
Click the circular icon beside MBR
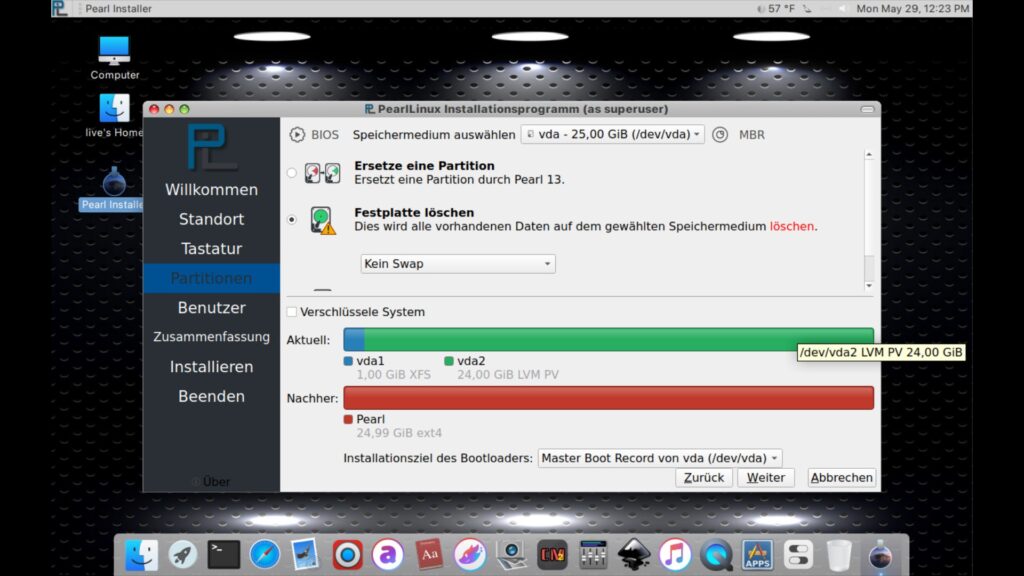coord(720,135)
